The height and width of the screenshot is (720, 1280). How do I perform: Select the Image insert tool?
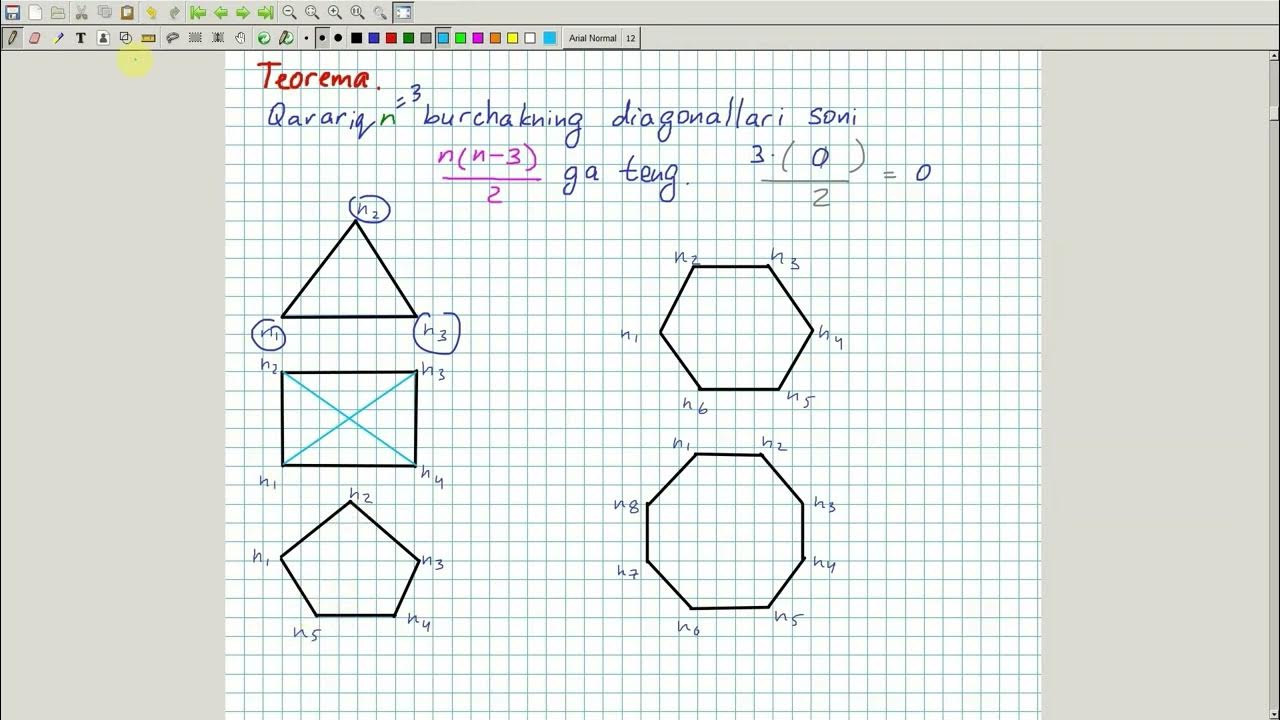tap(103, 38)
